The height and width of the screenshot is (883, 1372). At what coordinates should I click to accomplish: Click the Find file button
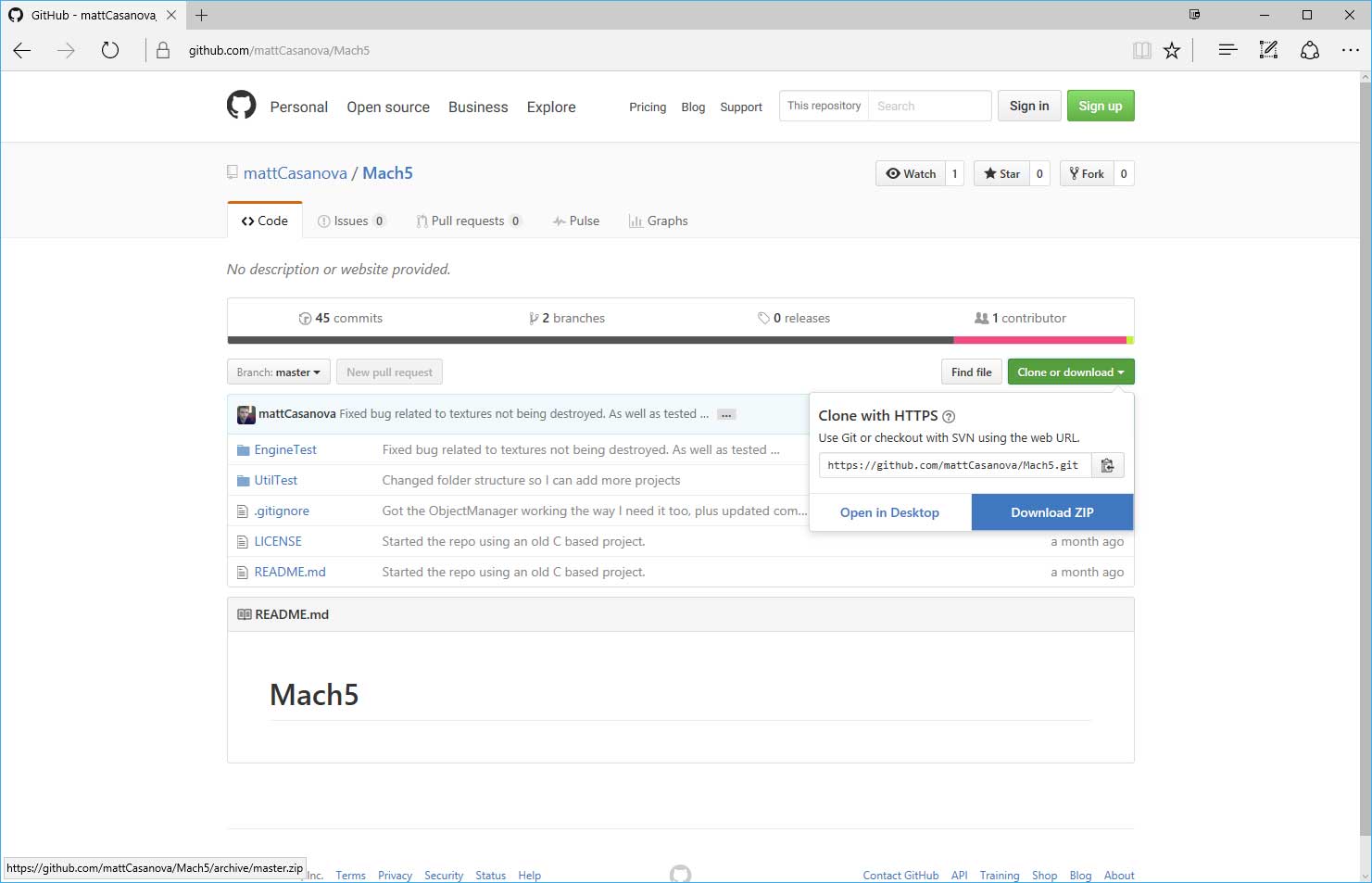971,372
